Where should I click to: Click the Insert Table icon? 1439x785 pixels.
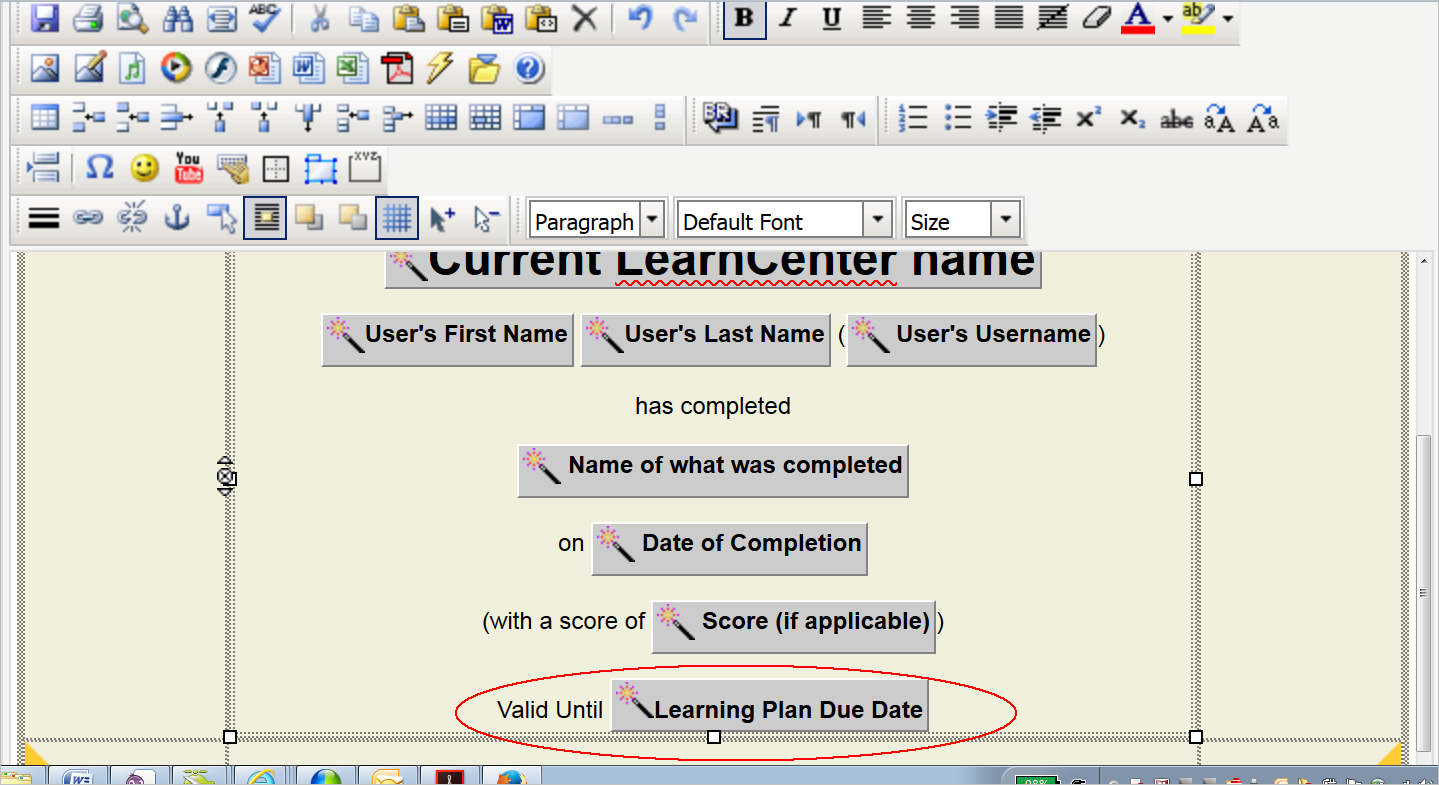(x=45, y=118)
